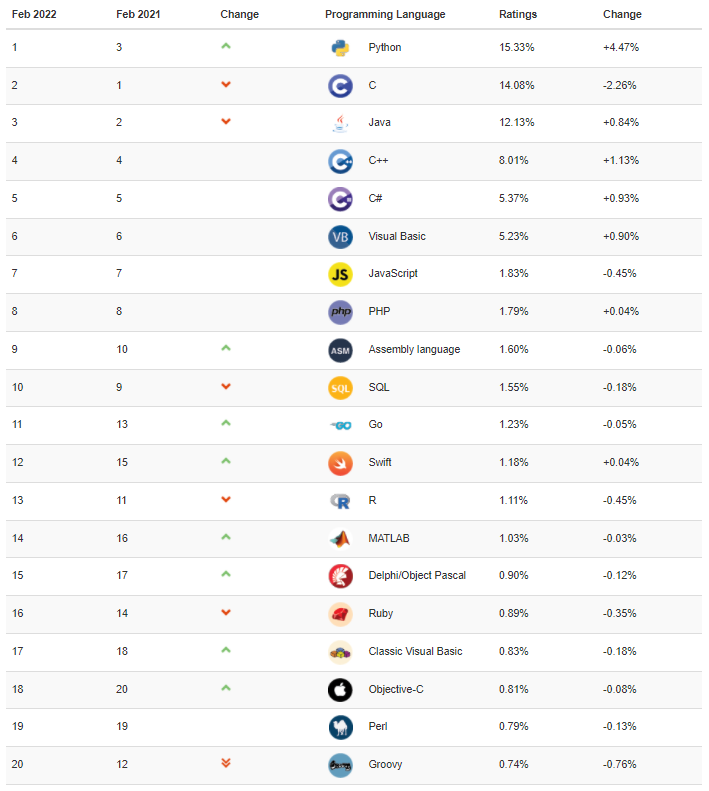Click the Swift bird icon
Screen dimensions: 709x791
340,463
